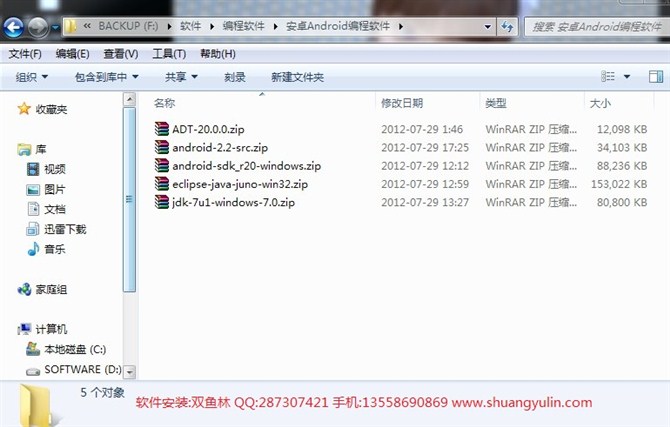Open the 查看(V) menu
Screen dimensions: 670x427
pyautogui.click(x=121, y=54)
